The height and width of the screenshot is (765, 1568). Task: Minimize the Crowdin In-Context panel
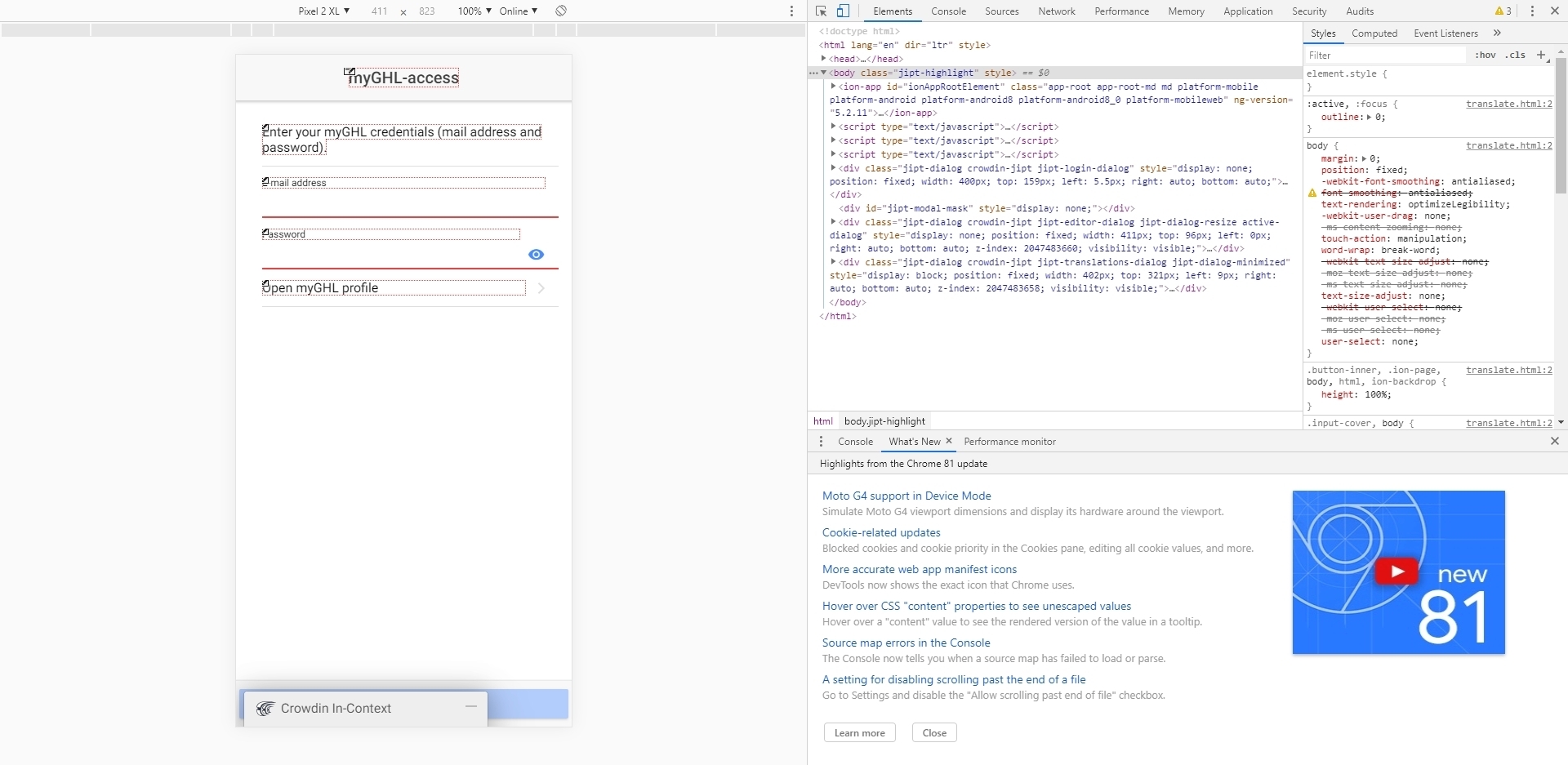pyautogui.click(x=471, y=706)
